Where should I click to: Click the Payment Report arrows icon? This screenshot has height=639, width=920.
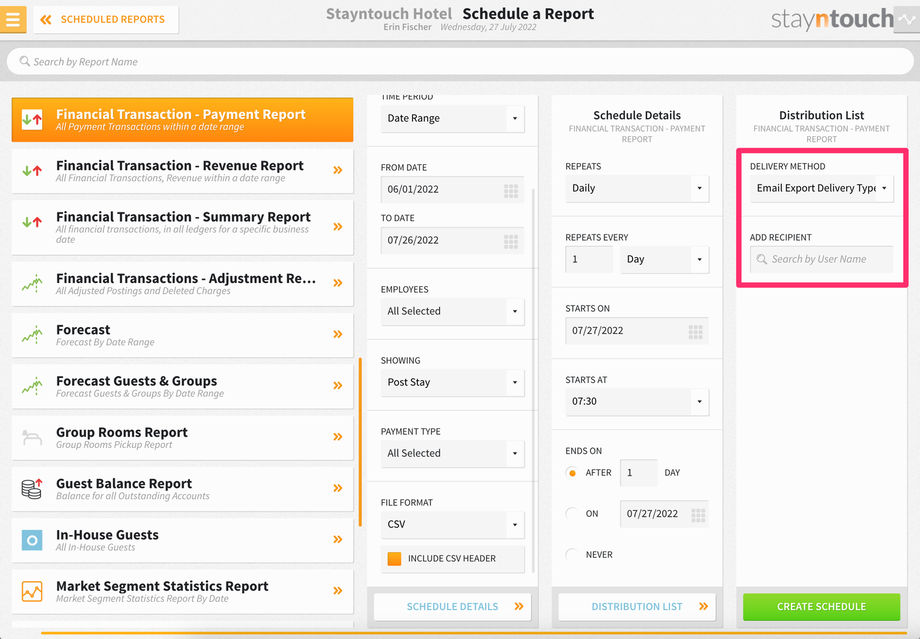[x=32, y=120]
